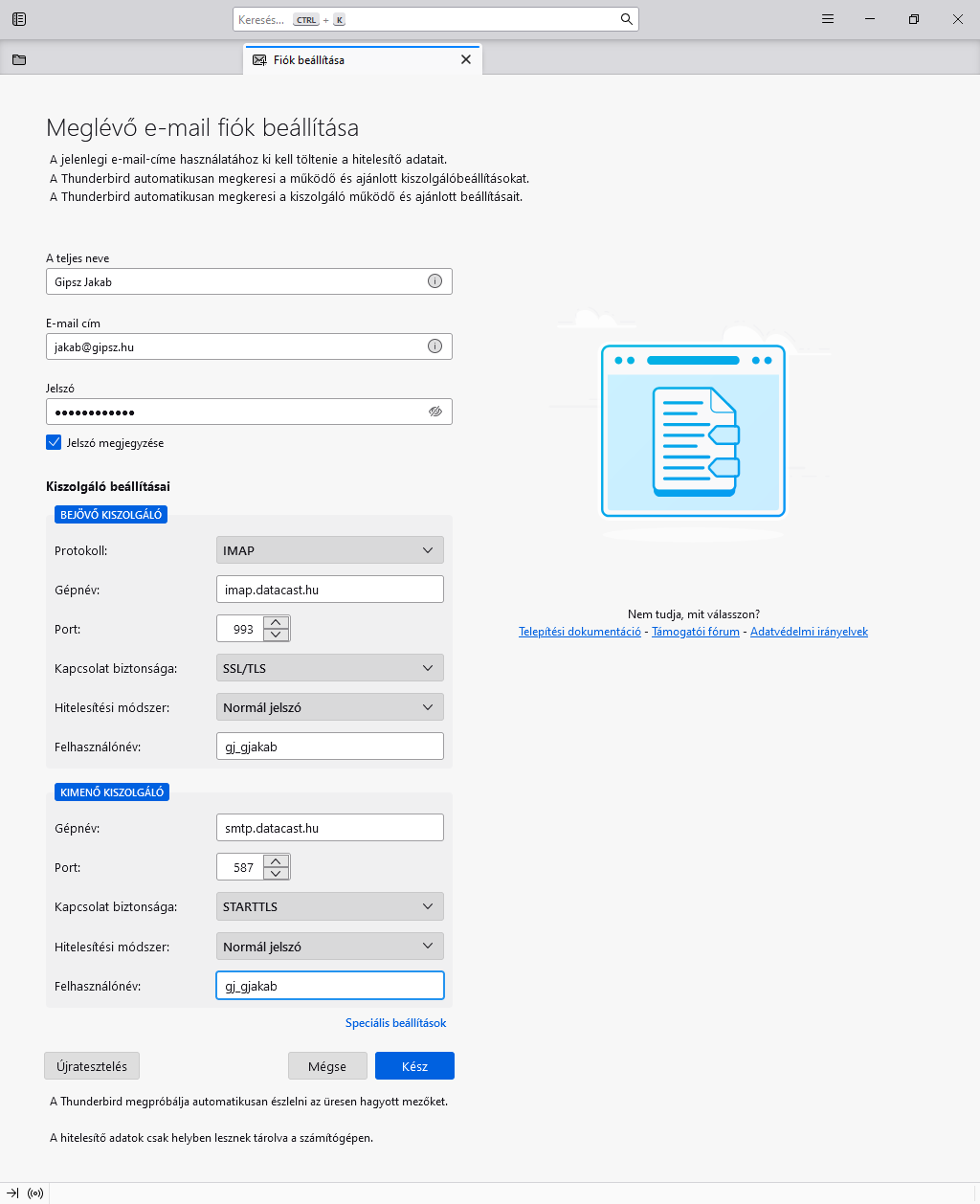Image resolution: width=980 pixels, height=1204 pixels.
Task: Open incoming Kapcsolat biztonsága SSL/TLS dropdown
Action: tap(330, 668)
